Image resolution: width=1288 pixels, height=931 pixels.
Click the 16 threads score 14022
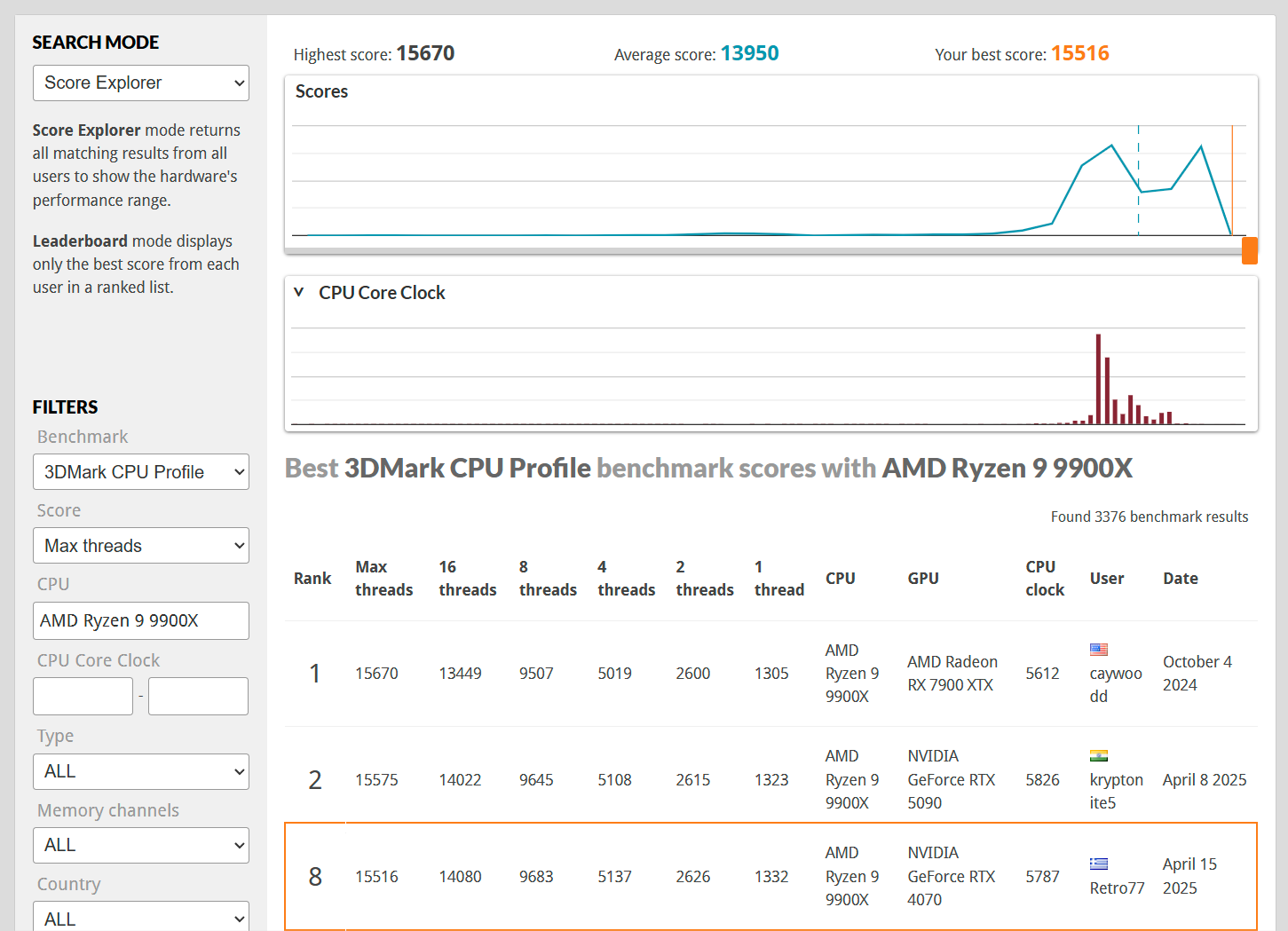pos(460,780)
